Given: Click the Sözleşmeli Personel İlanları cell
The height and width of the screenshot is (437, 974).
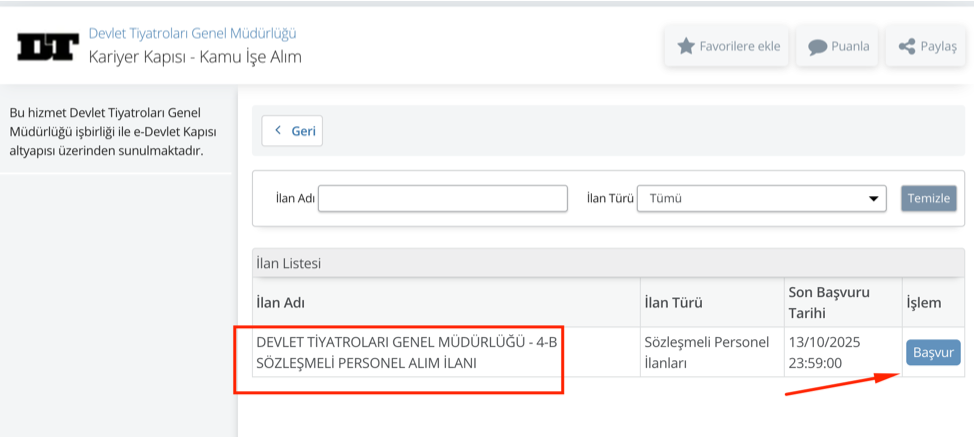Looking at the screenshot, I should click(709, 352).
